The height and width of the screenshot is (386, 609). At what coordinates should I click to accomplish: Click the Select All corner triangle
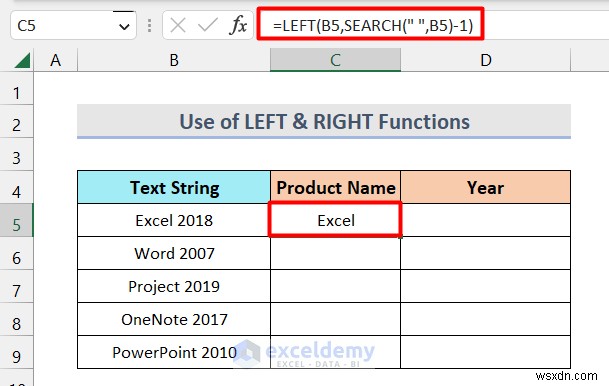[x=22, y=61]
